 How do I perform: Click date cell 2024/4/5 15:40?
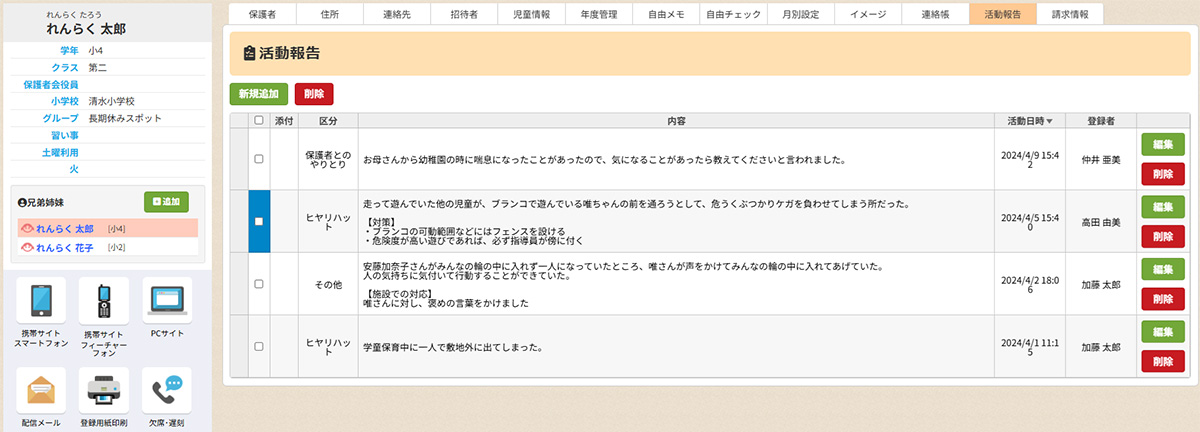[1031, 221]
